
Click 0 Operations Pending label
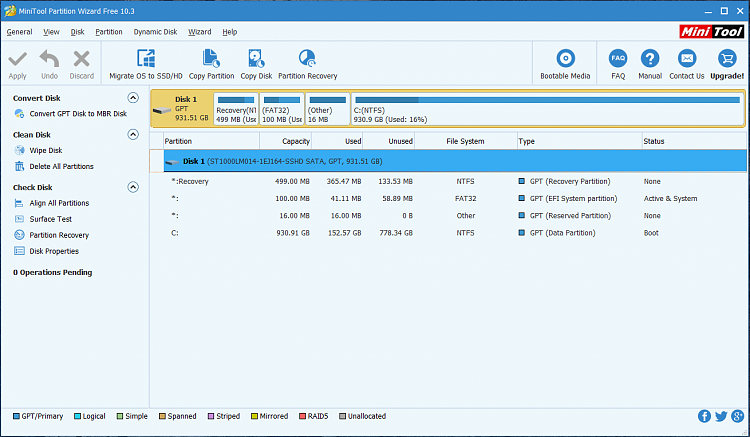point(53,273)
